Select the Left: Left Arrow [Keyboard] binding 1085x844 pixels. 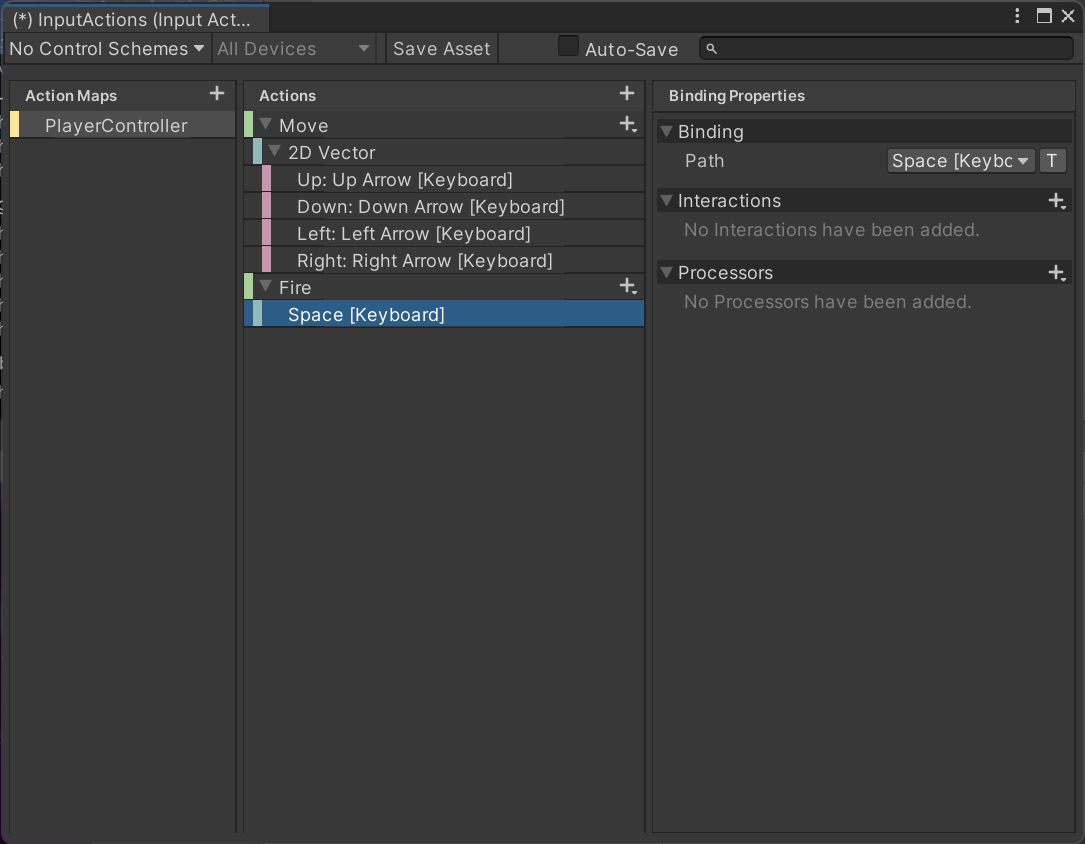point(444,233)
